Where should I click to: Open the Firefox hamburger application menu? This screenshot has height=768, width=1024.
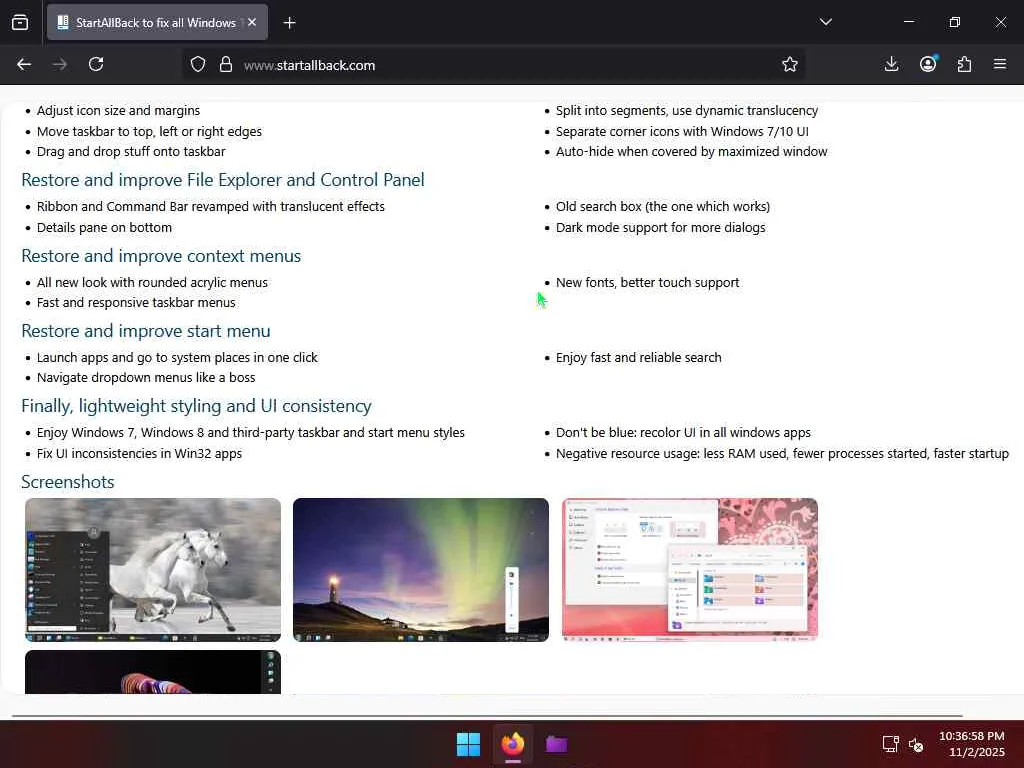coord(1000,64)
